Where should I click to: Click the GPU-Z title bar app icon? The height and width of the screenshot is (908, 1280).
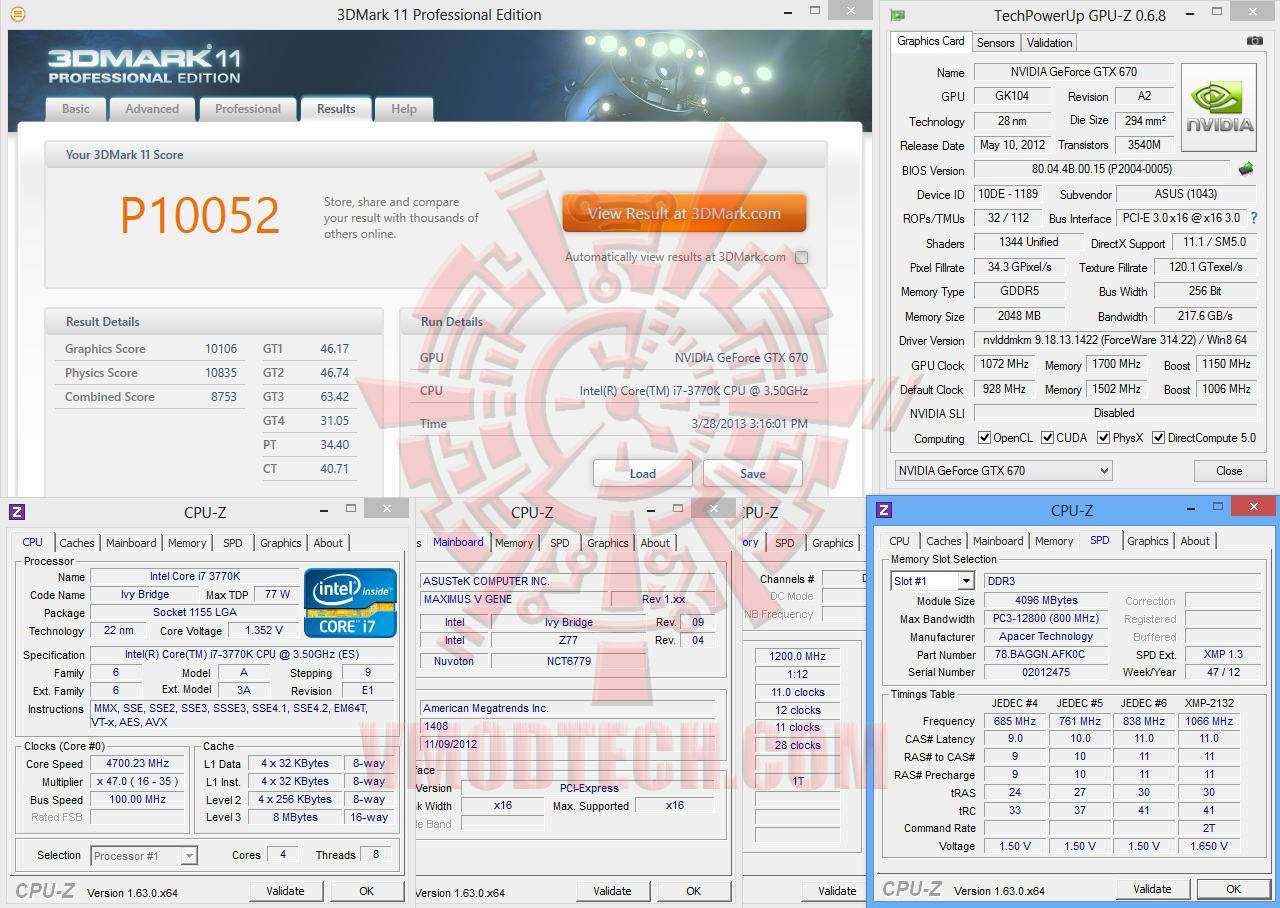[898, 16]
